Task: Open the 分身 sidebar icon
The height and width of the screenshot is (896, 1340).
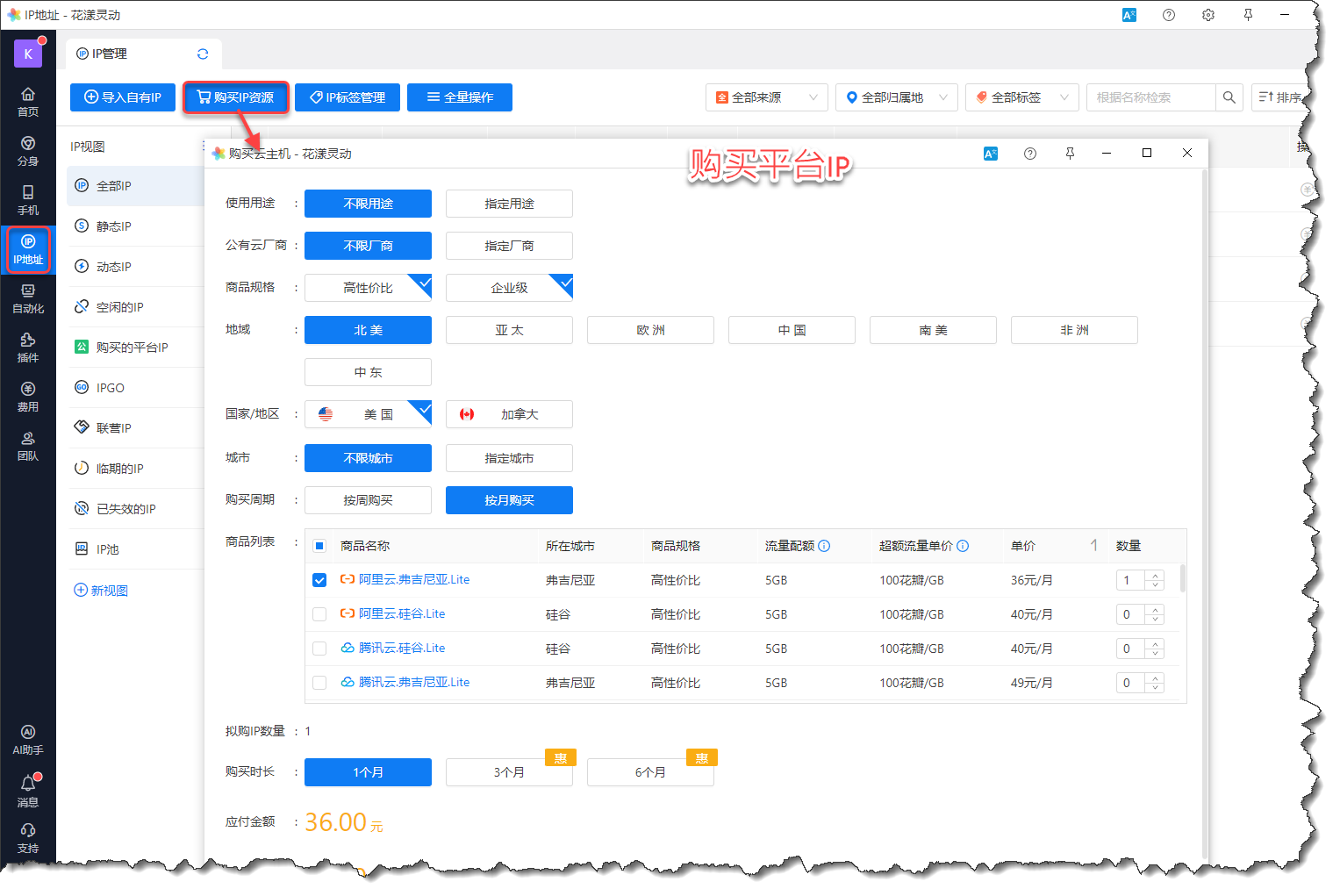Action: pyautogui.click(x=28, y=151)
